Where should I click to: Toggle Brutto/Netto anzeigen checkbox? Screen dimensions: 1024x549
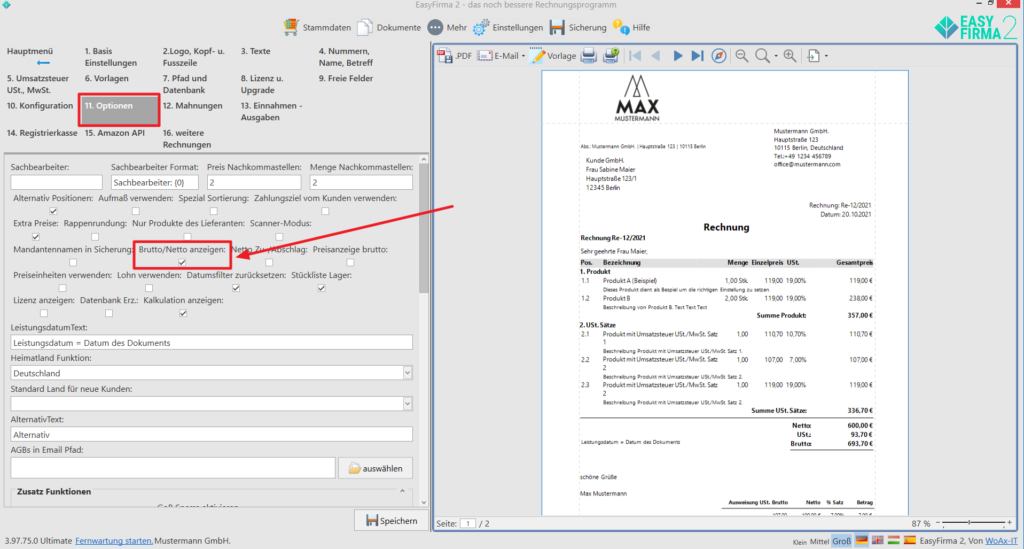pos(182,262)
